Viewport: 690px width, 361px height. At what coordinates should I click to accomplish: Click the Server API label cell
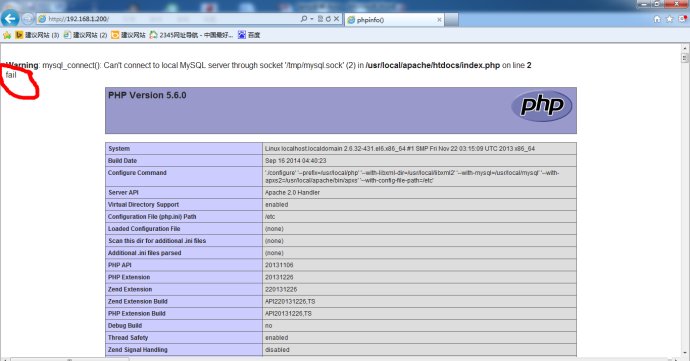184,192
